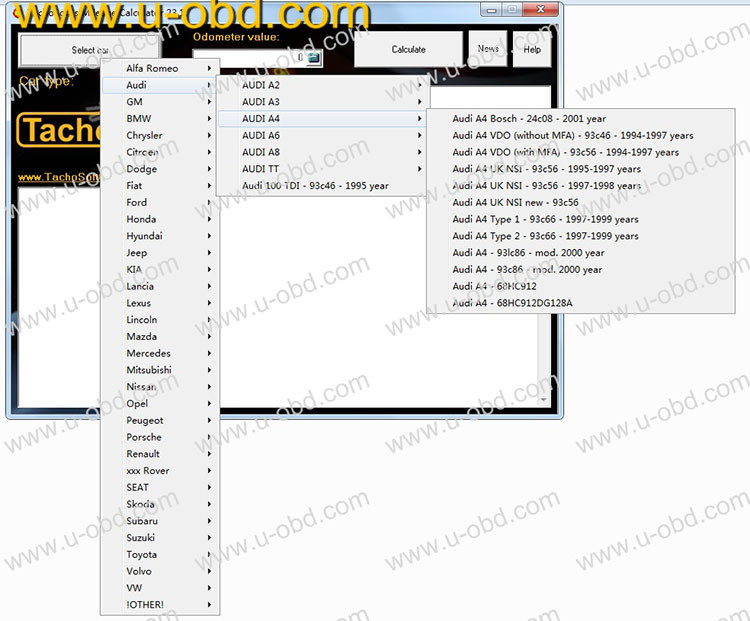Open the Help button
Viewport: 750px width, 621px height.
[x=532, y=49]
